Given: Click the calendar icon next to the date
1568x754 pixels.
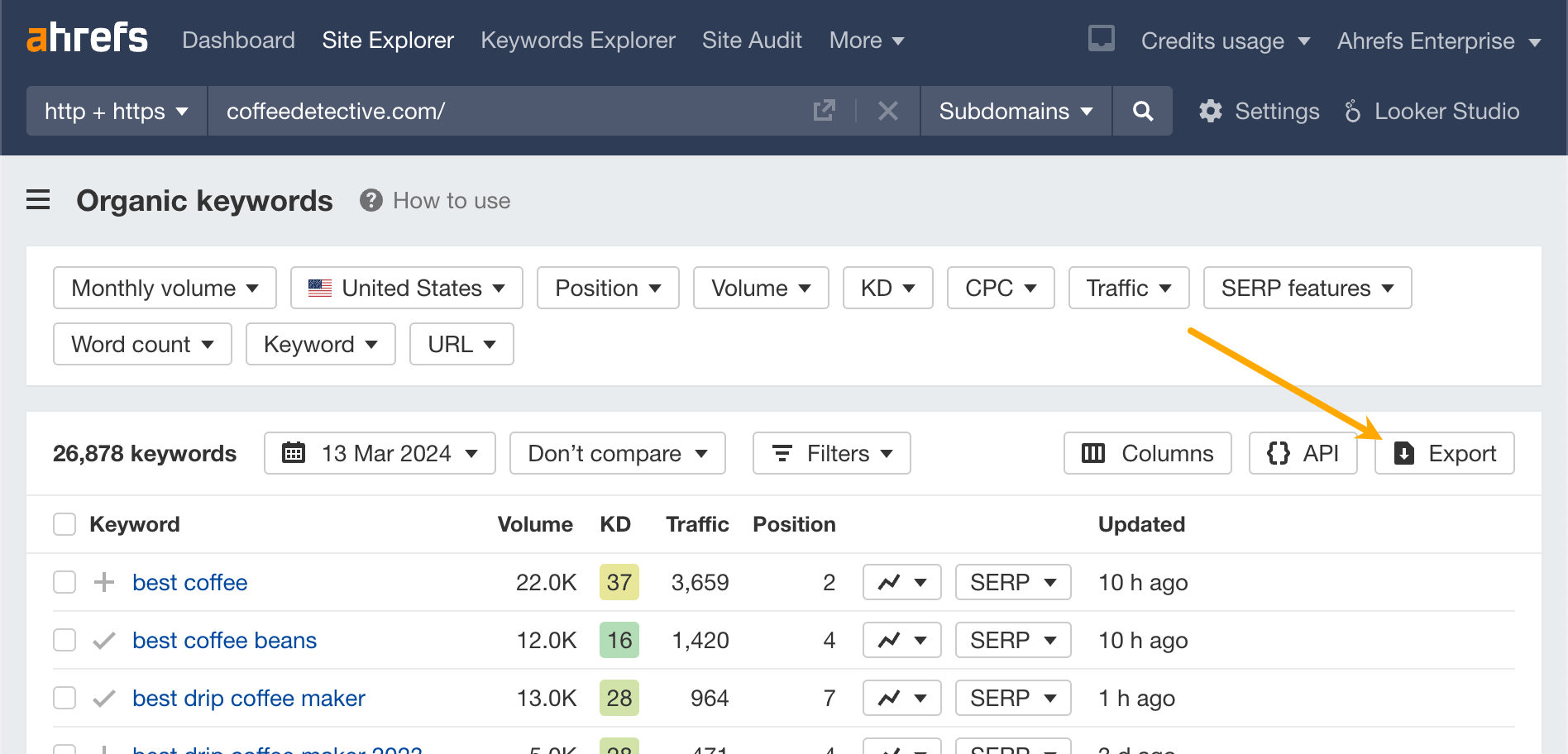Looking at the screenshot, I should click(292, 453).
